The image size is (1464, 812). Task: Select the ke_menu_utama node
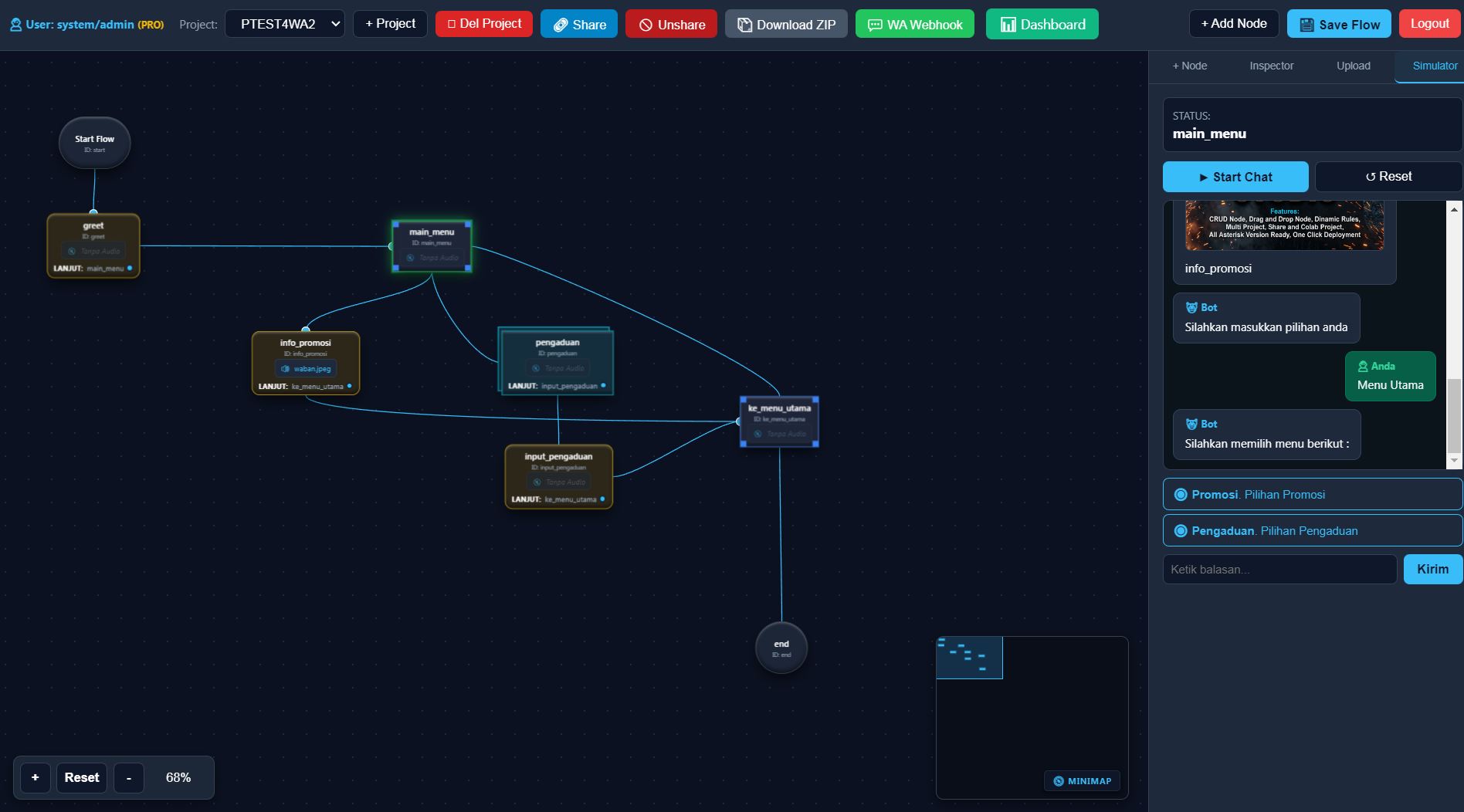(x=779, y=421)
